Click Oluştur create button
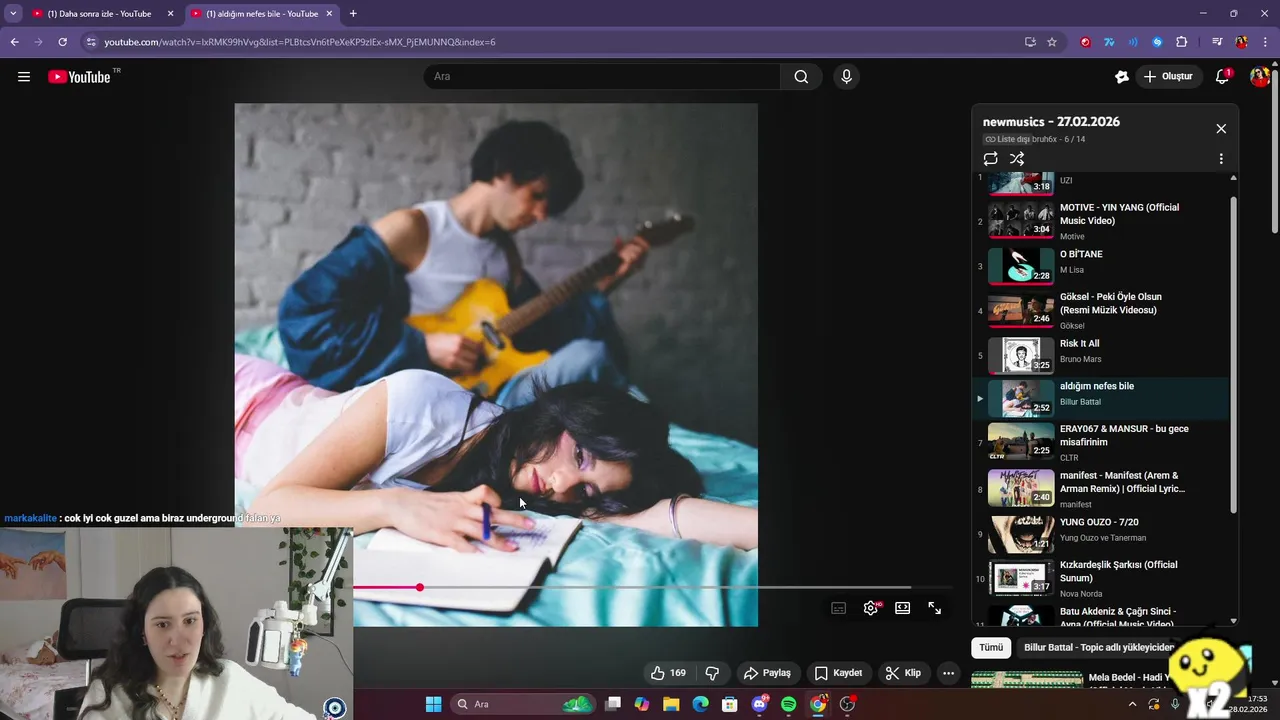The width and height of the screenshot is (1280, 720). click(x=1168, y=77)
